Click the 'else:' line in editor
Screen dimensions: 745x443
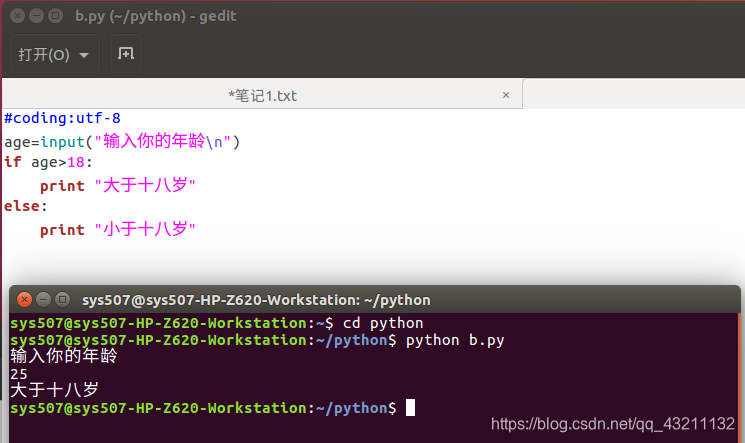26,206
